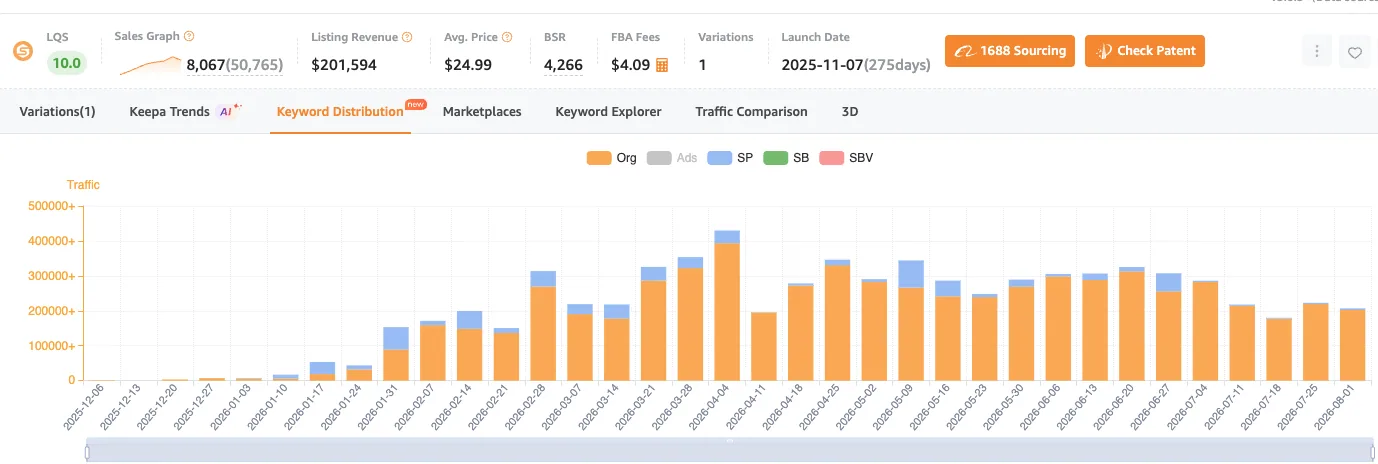Click the Traffic axis title
Image resolution: width=1378 pixels, height=464 pixels.
tap(83, 185)
